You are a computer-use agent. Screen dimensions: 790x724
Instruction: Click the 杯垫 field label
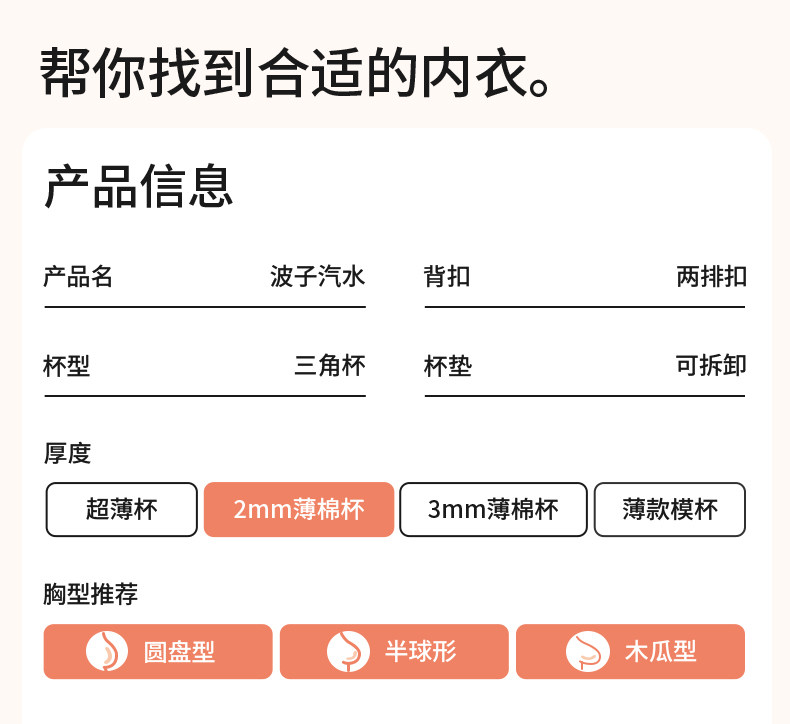[x=447, y=366]
